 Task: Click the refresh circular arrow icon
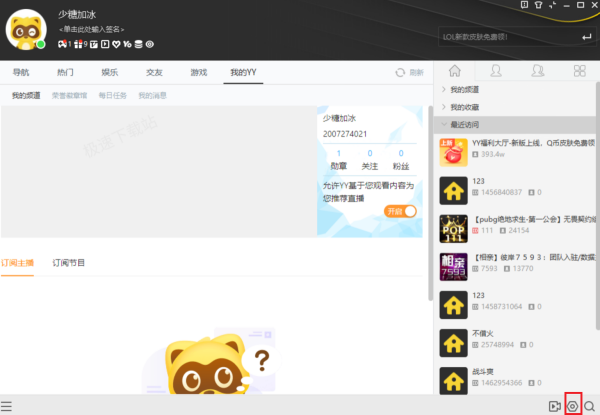point(400,73)
